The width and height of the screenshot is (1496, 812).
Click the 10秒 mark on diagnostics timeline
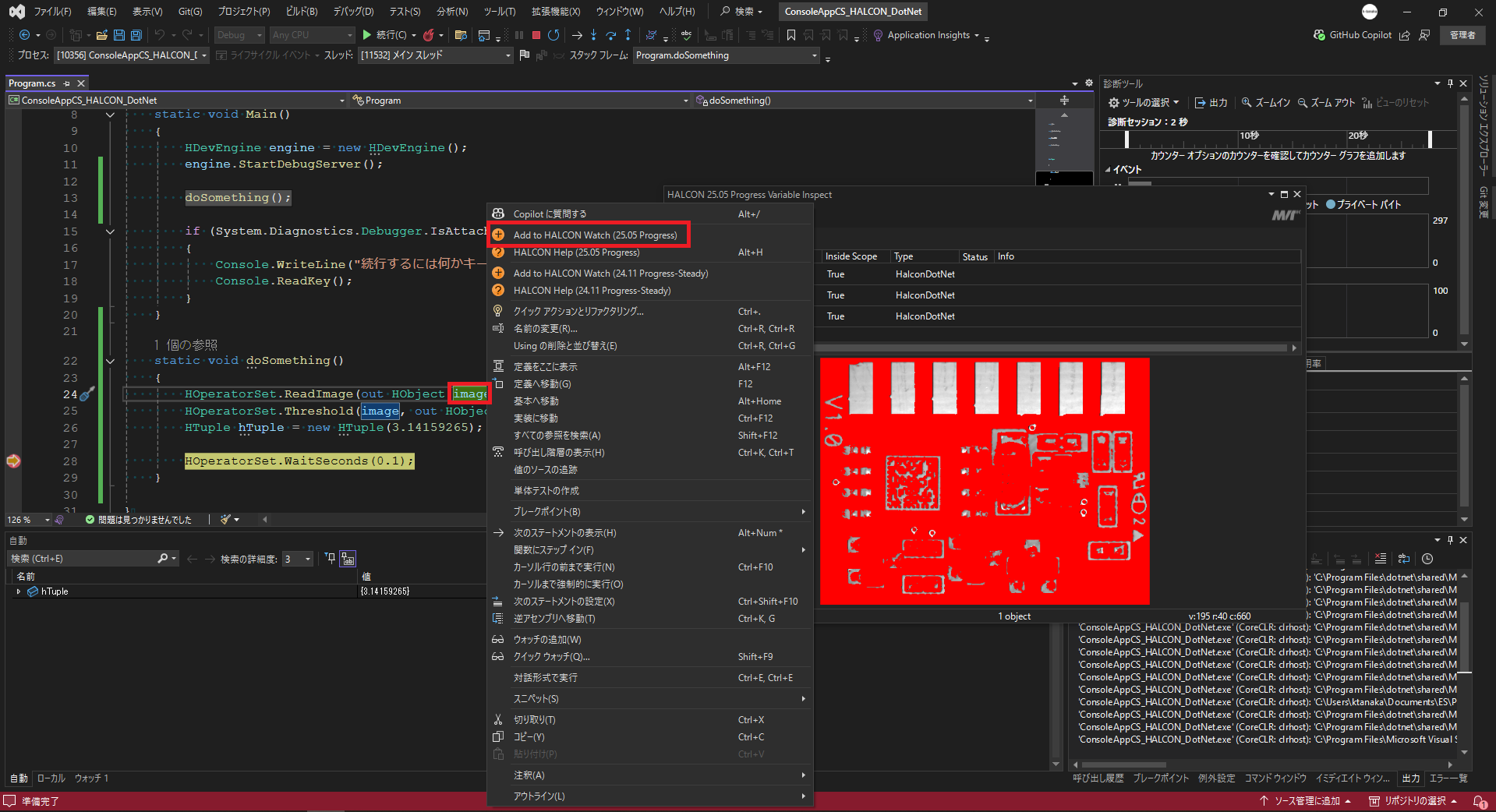(x=1249, y=136)
